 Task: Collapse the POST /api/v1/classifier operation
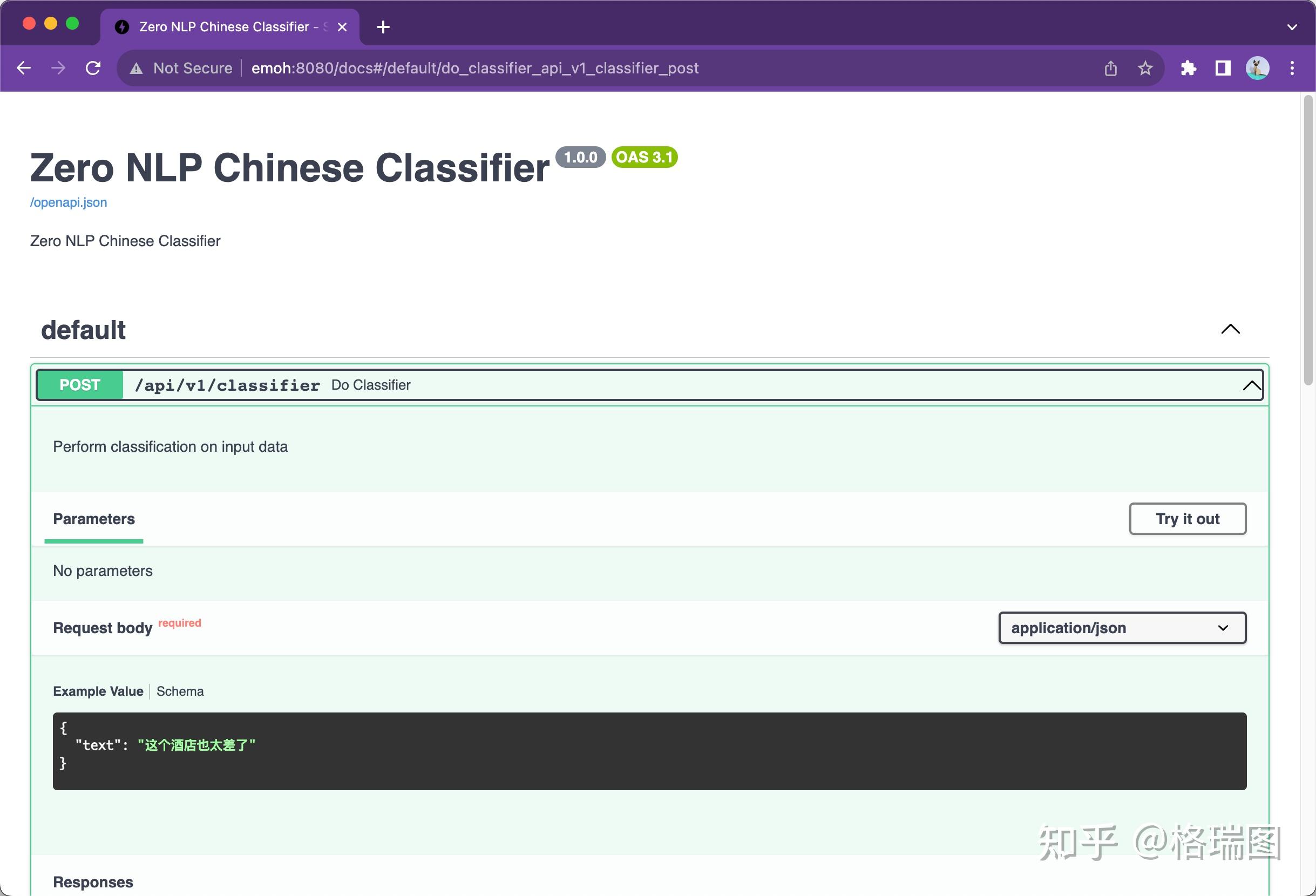click(x=1251, y=385)
